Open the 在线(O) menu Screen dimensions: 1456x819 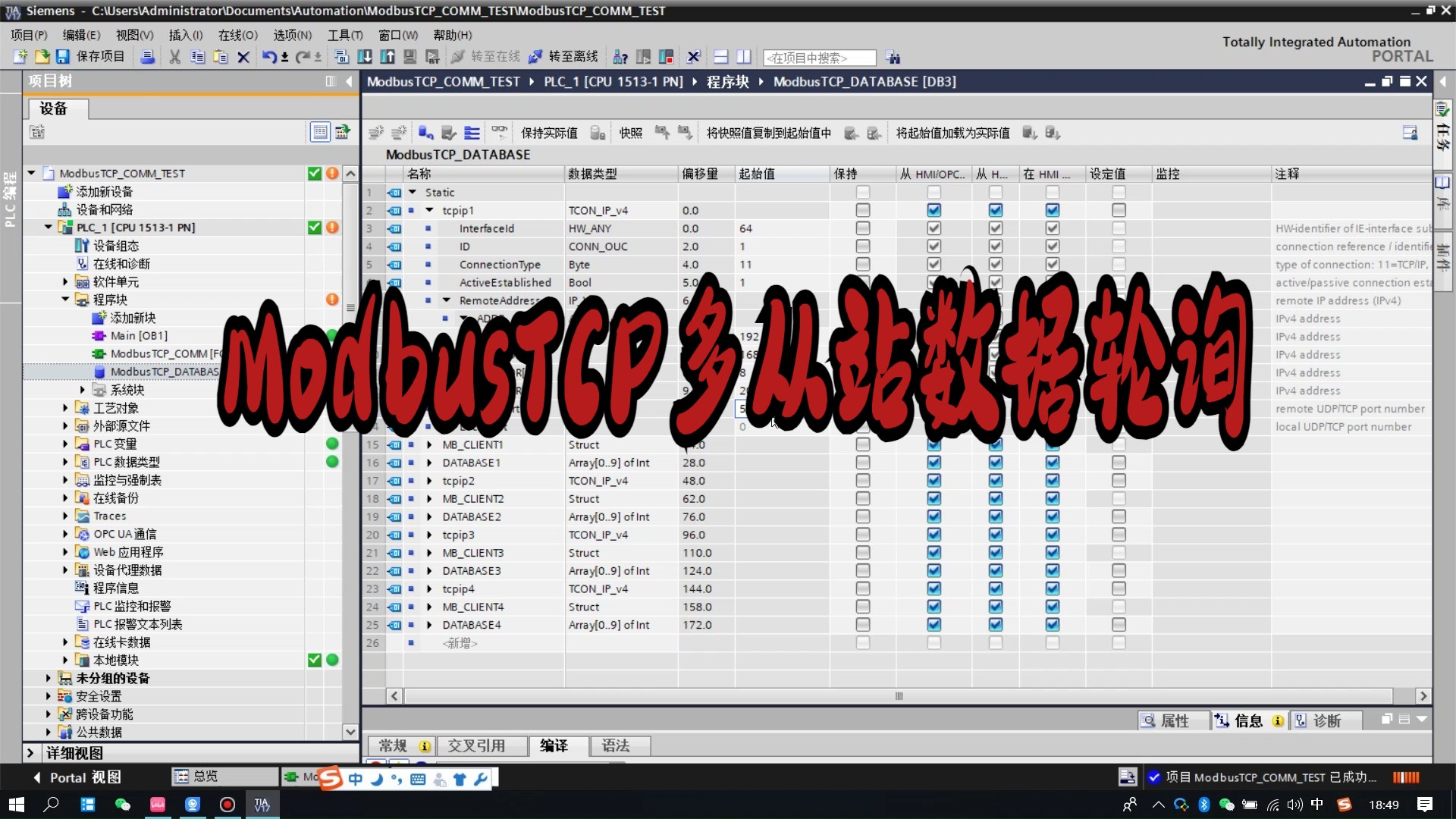237,35
